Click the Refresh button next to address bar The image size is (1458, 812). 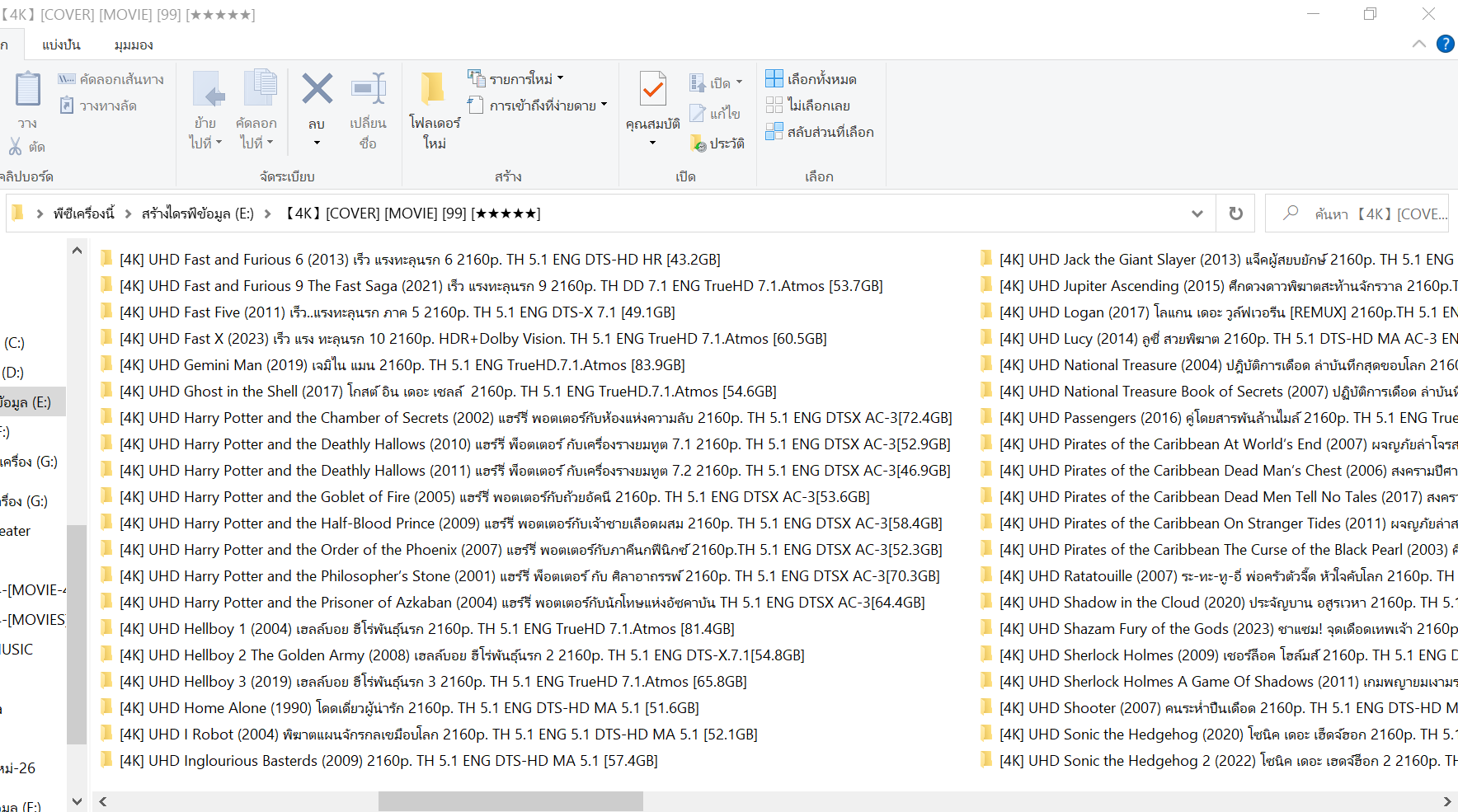point(1235,214)
